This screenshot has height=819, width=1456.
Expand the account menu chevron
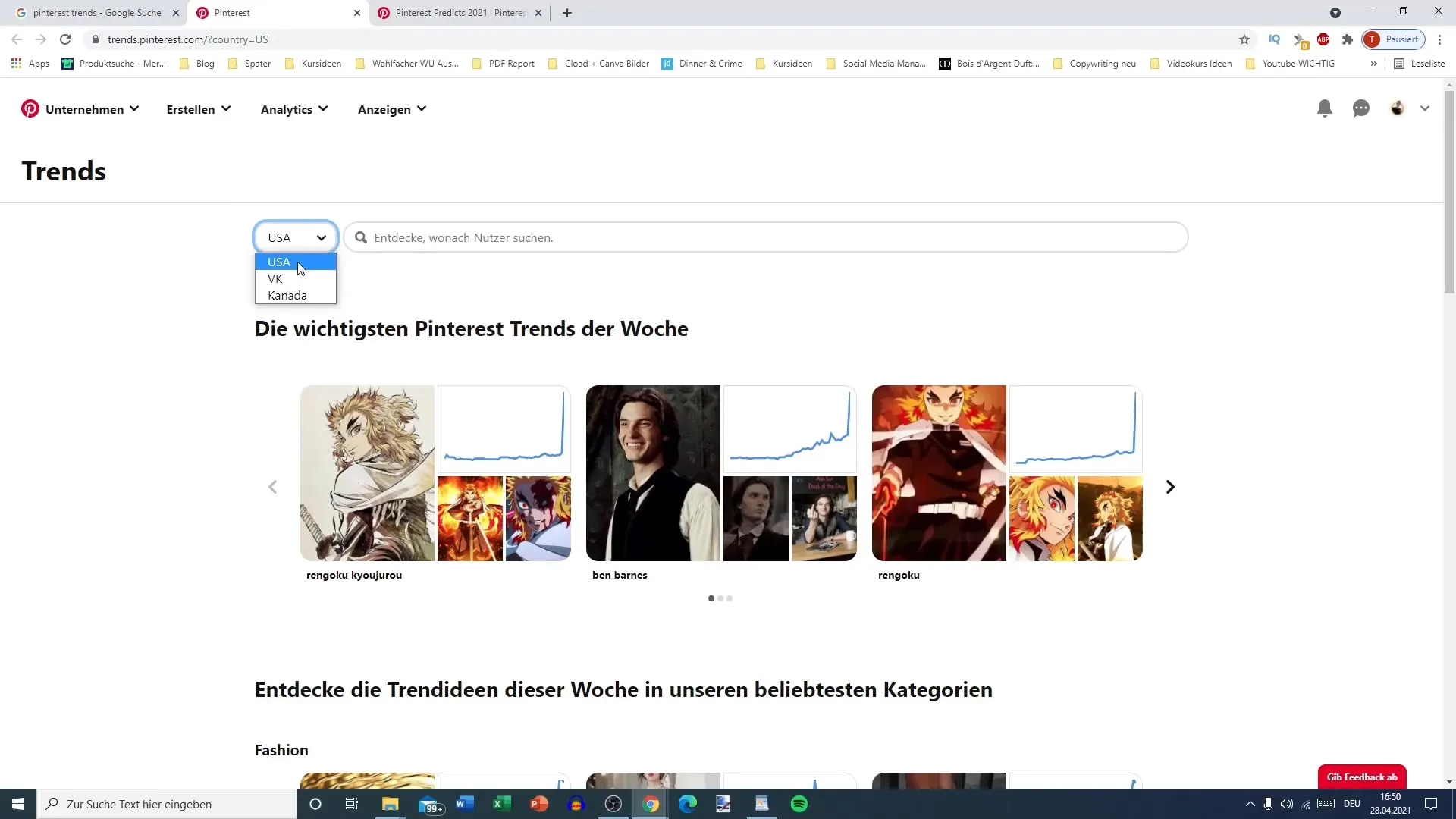pyautogui.click(x=1425, y=108)
